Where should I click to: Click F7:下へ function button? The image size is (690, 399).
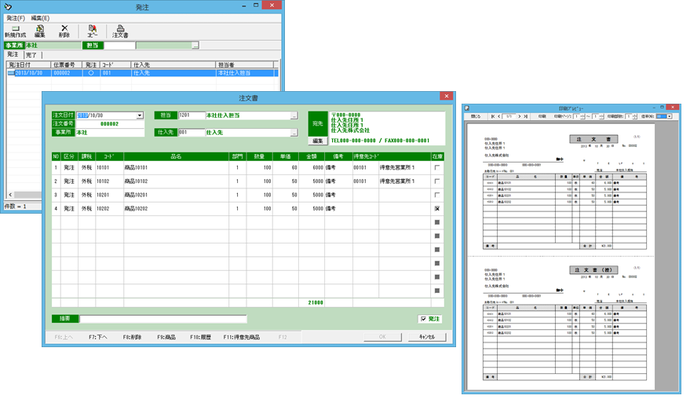(x=98, y=337)
